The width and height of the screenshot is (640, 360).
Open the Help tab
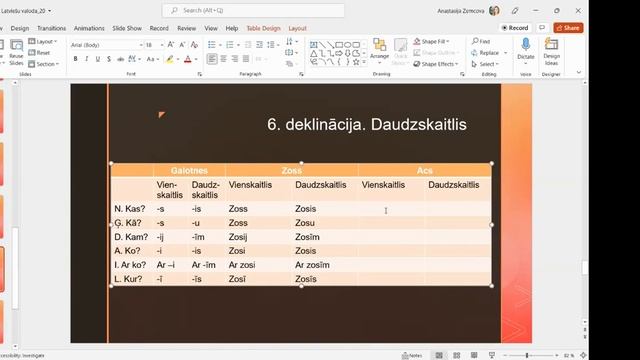pos(231,28)
